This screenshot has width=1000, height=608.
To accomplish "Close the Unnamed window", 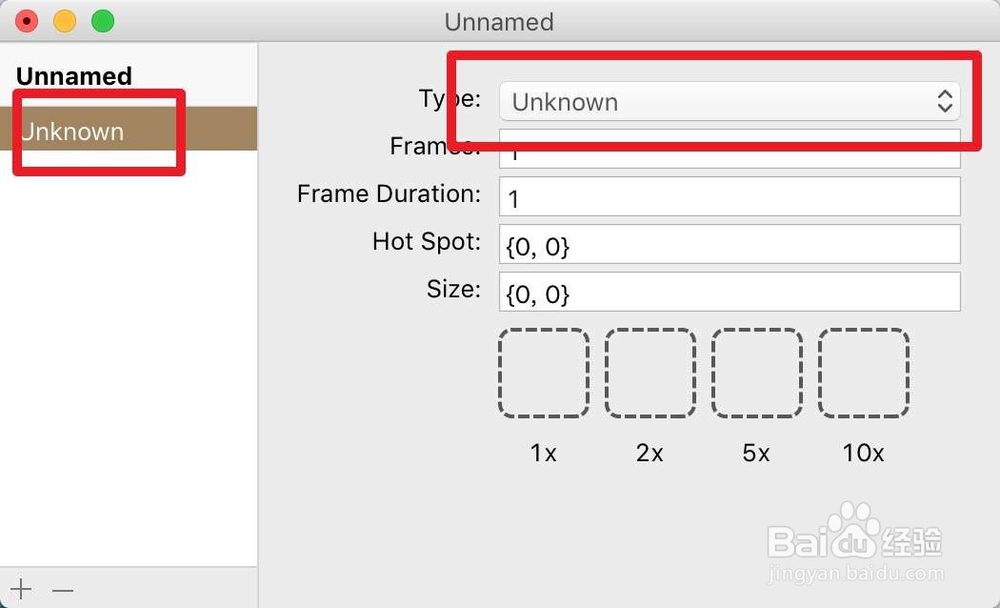I will click(x=27, y=21).
